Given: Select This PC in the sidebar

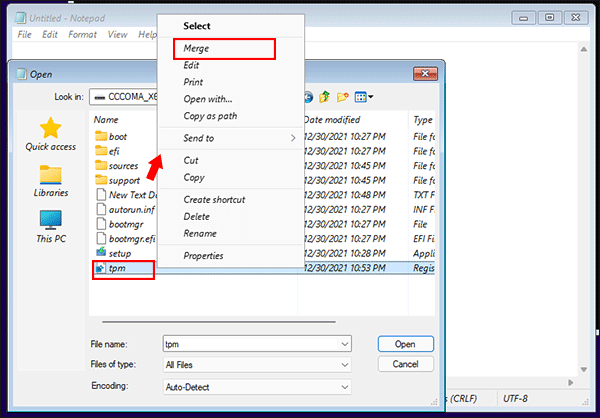Looking at the screenshot, I should coord(50,225).
